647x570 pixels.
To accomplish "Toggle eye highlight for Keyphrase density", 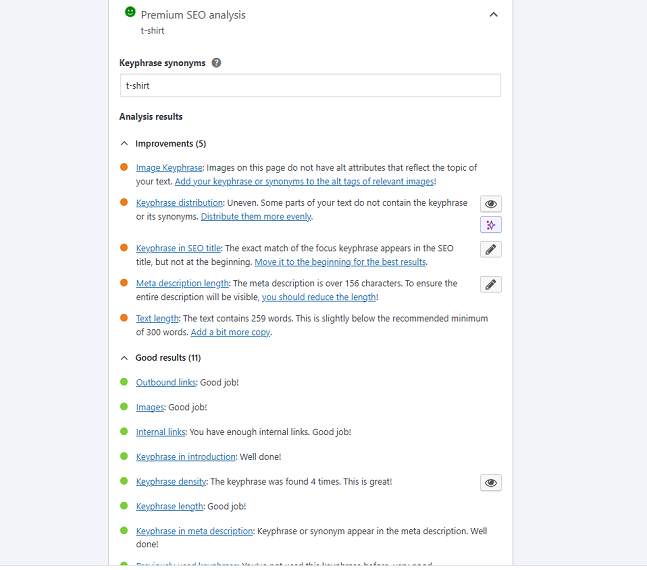I will [490, 483].
